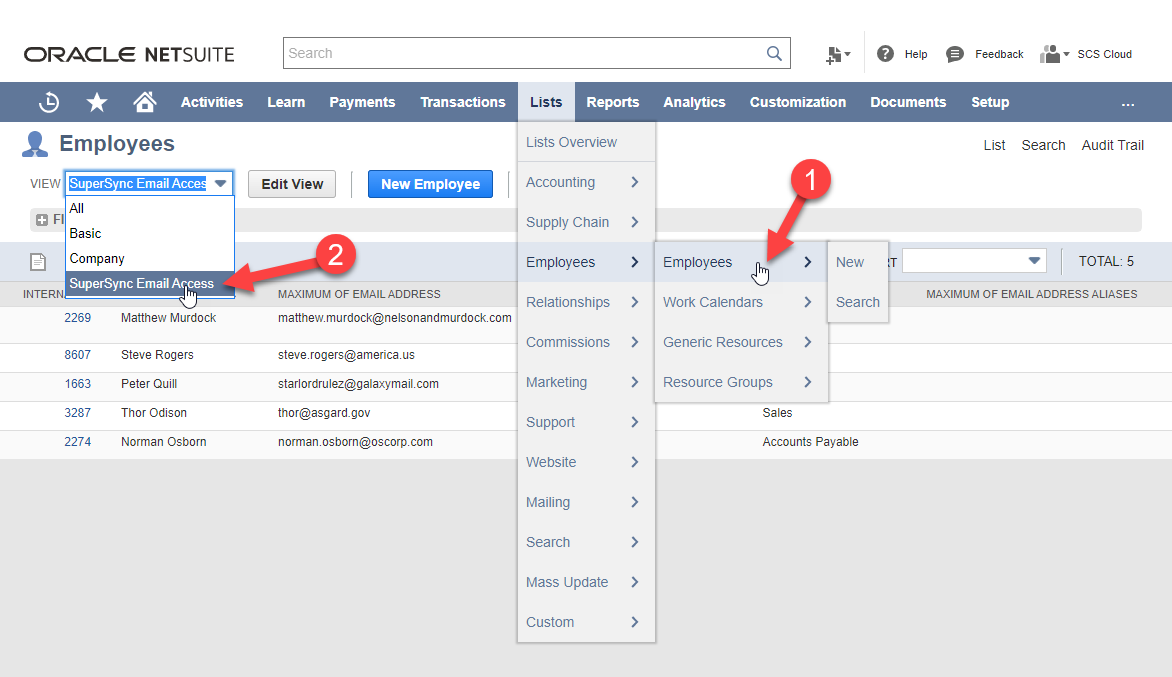1172x677 pixels.
Task: Open the Recent Records history icon
Action: click(49, 102)
